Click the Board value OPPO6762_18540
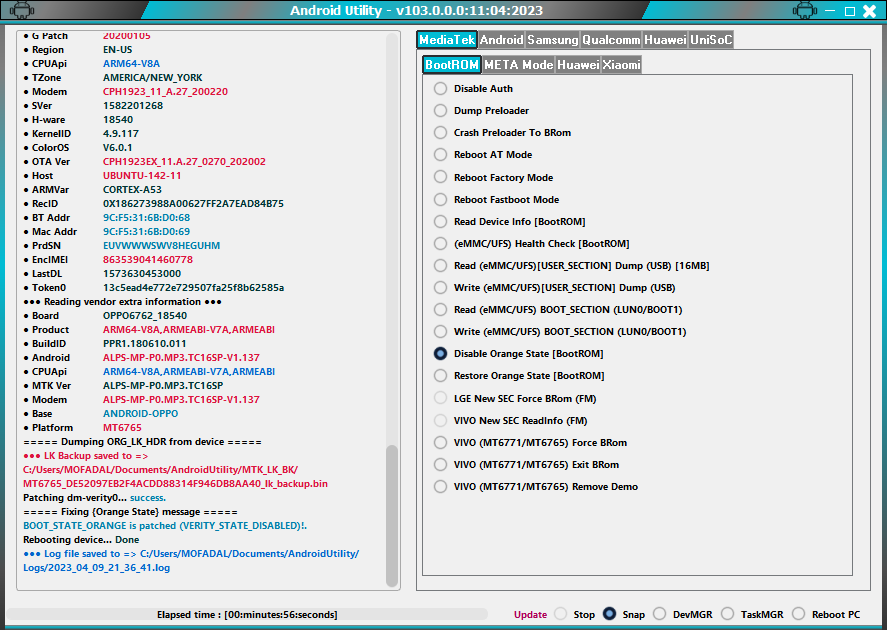The width and height of the screenshot is (887, 630). (x=145, y=316)
